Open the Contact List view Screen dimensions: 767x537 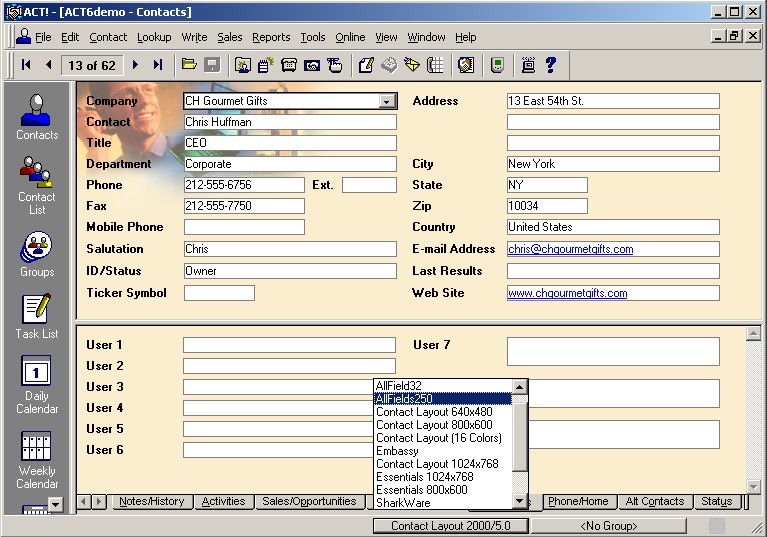(37, 186)
